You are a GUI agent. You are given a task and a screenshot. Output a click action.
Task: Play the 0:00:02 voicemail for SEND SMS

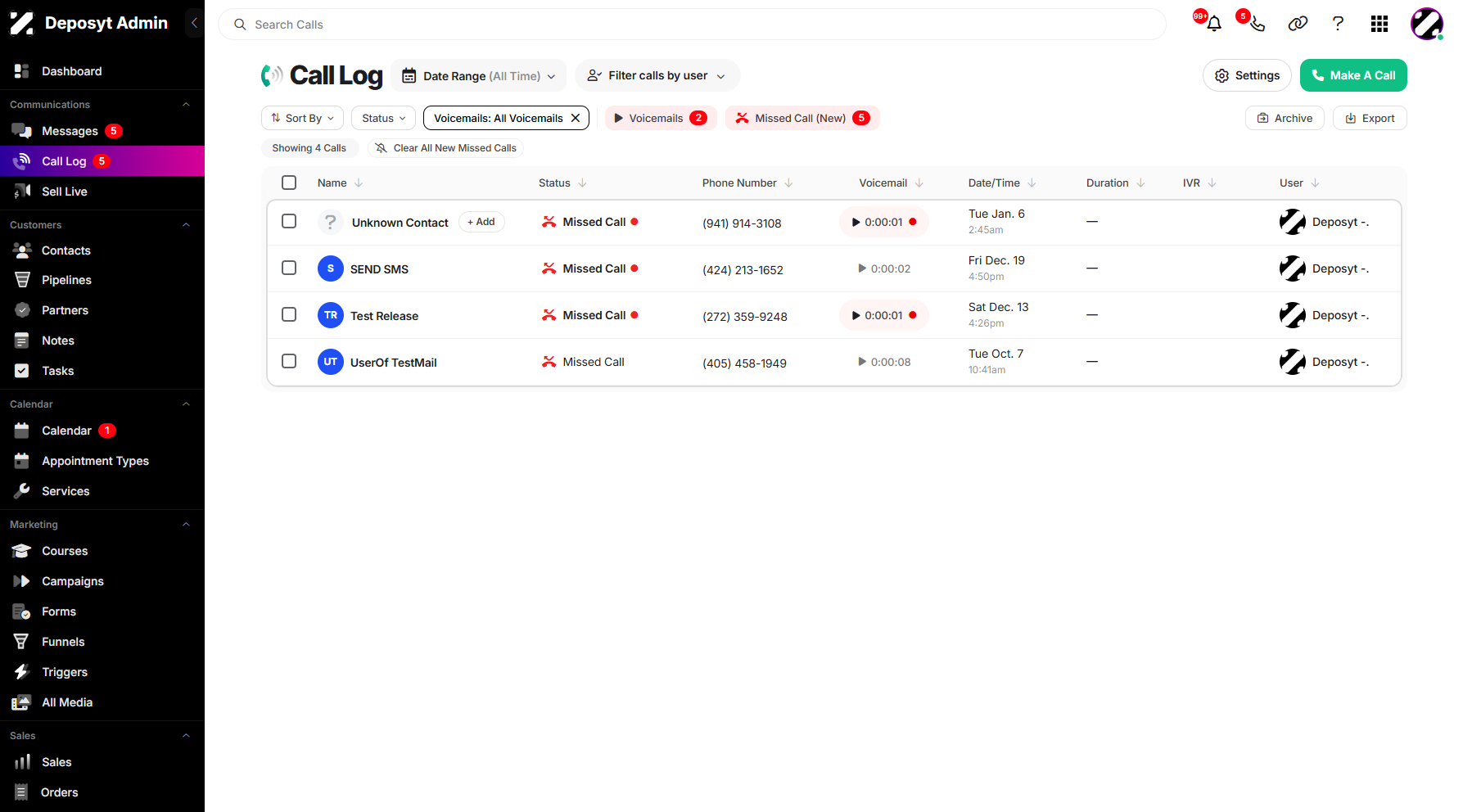883,268
